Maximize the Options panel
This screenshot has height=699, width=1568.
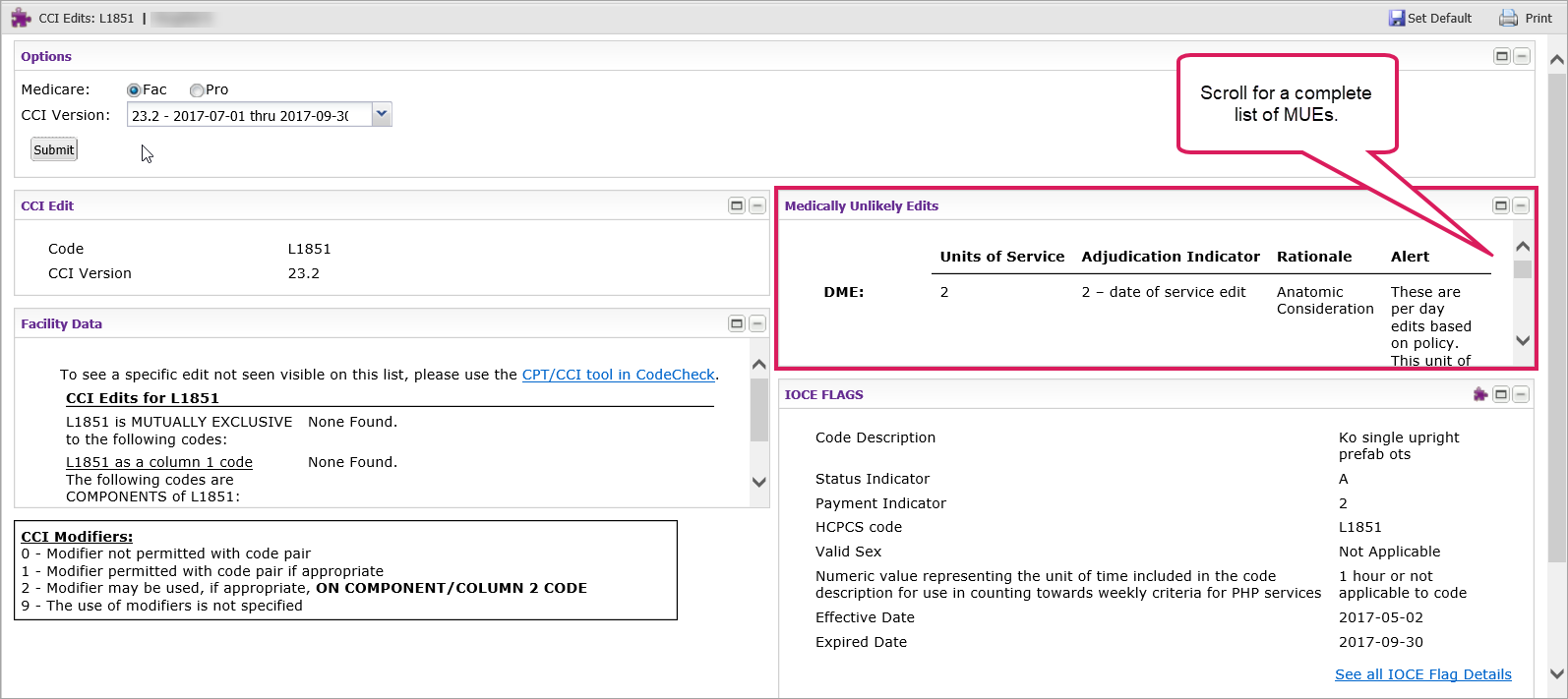point(1502,56)
